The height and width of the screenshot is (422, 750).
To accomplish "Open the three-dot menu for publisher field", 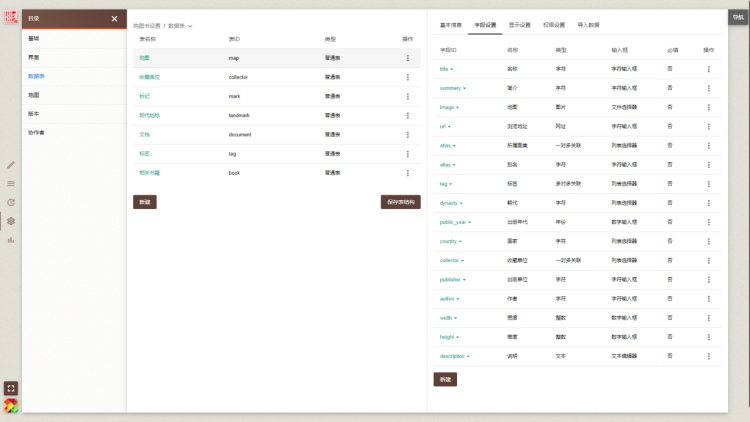I will 708,279.
